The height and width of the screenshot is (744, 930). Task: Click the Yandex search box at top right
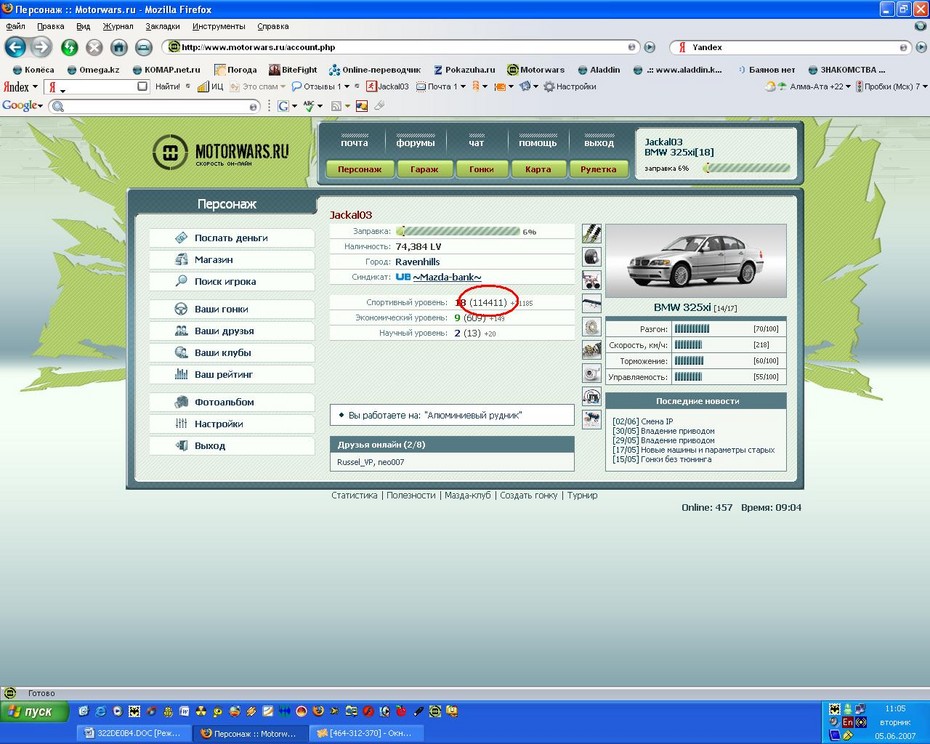790,47
